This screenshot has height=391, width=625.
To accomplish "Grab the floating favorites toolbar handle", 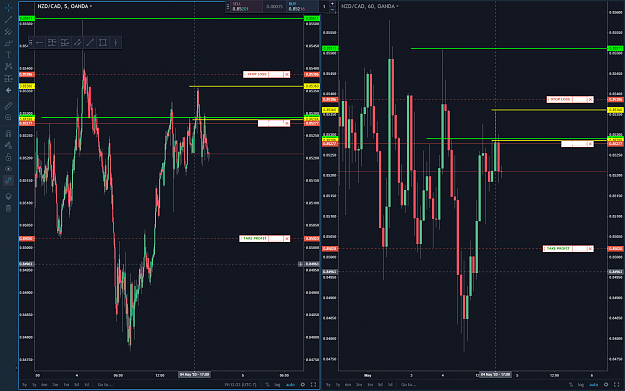I will point(31,42).
